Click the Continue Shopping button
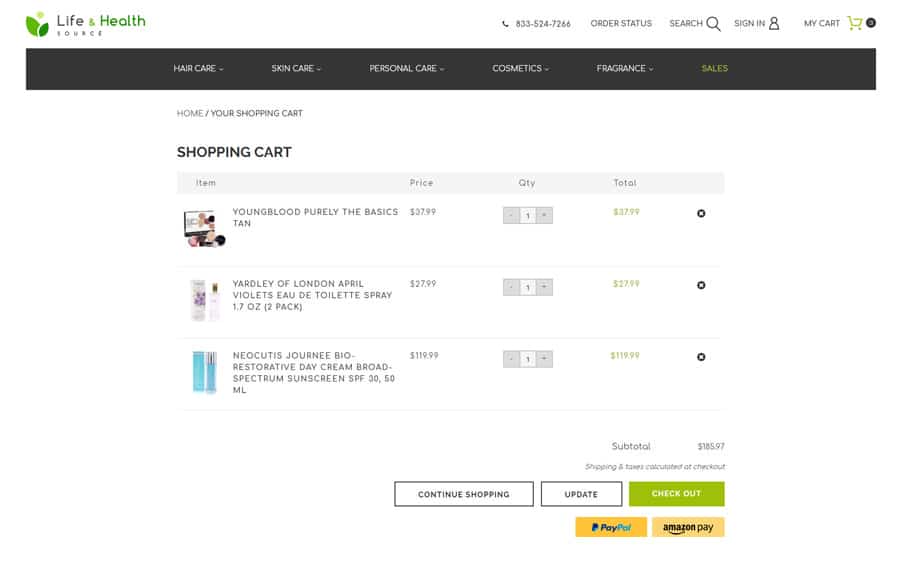The width and height of the screenshot is (900, 568). click(463, 494)
